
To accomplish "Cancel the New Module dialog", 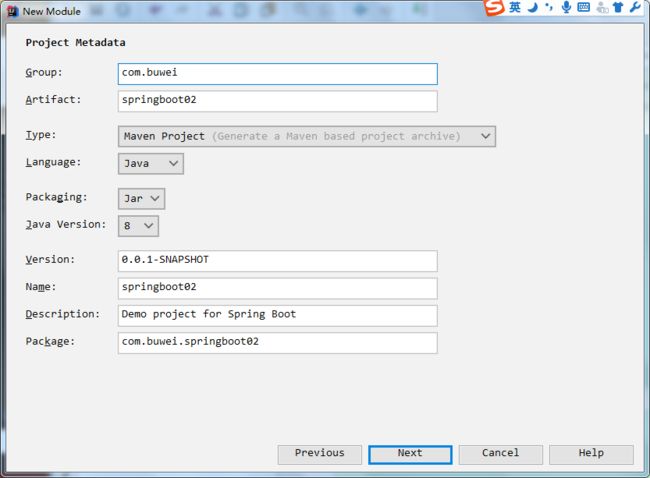I will point(501,454).
